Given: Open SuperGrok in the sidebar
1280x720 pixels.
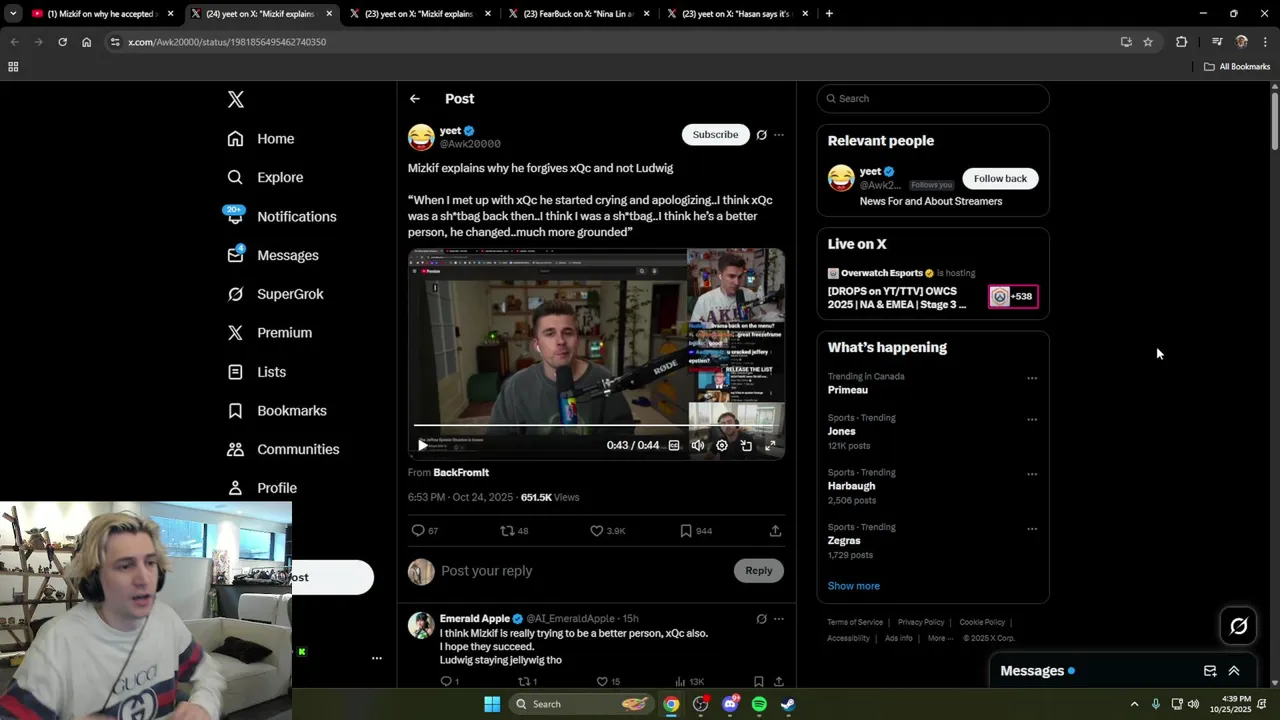Looking at the screenshot, I should click(275, 294).
